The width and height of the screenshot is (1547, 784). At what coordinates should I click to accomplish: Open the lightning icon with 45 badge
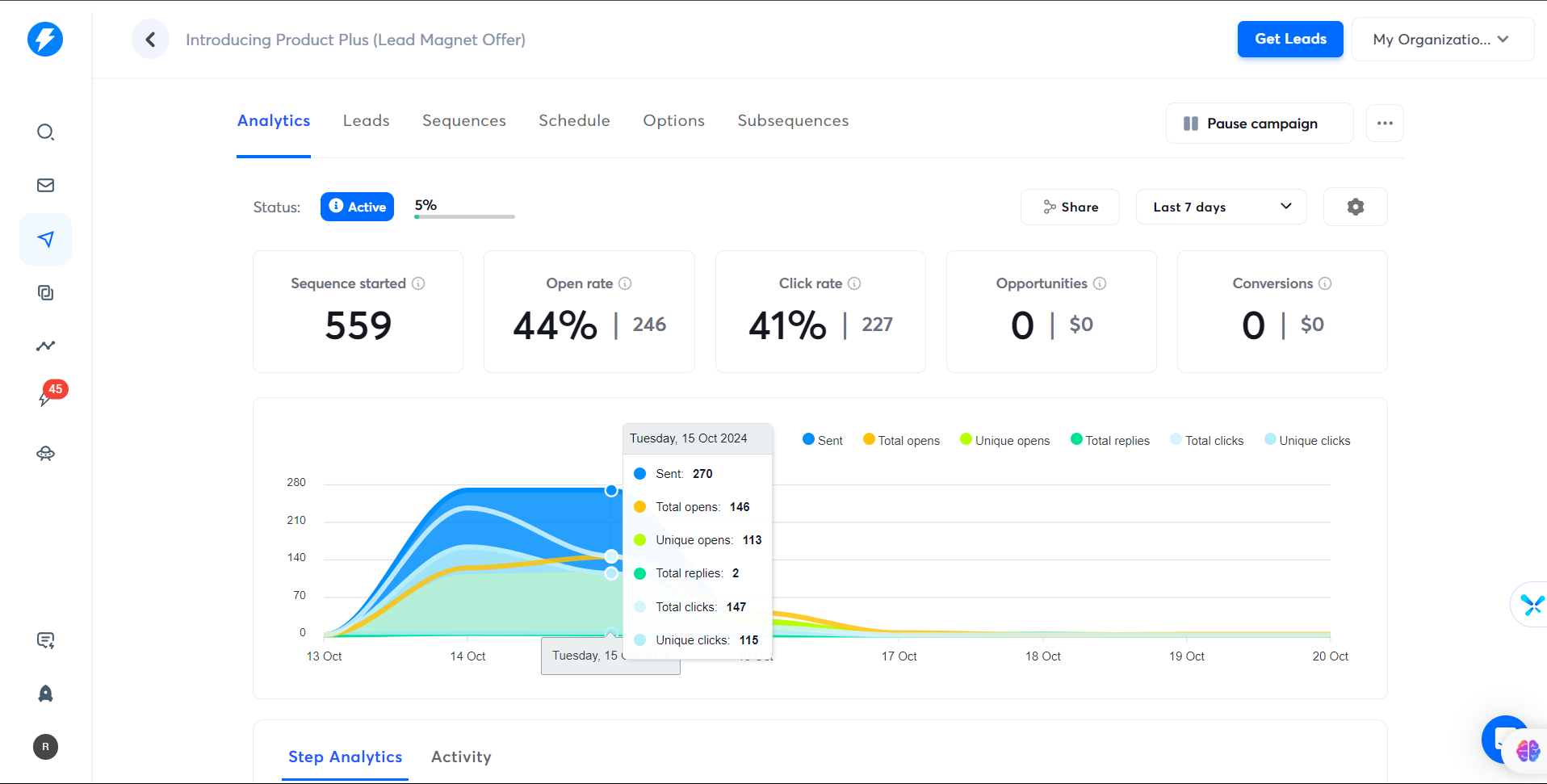46,398
